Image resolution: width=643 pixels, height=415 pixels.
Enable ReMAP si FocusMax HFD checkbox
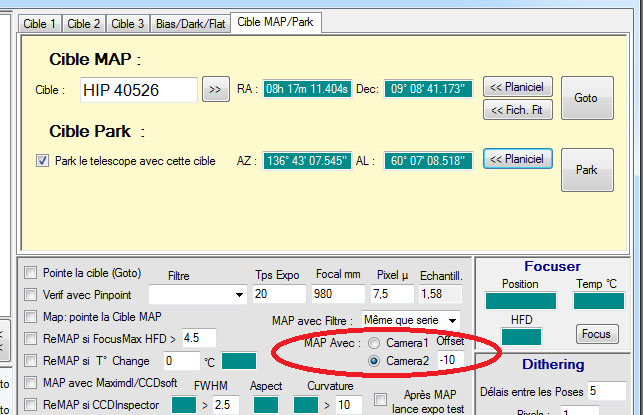click(x=30, y=339)
